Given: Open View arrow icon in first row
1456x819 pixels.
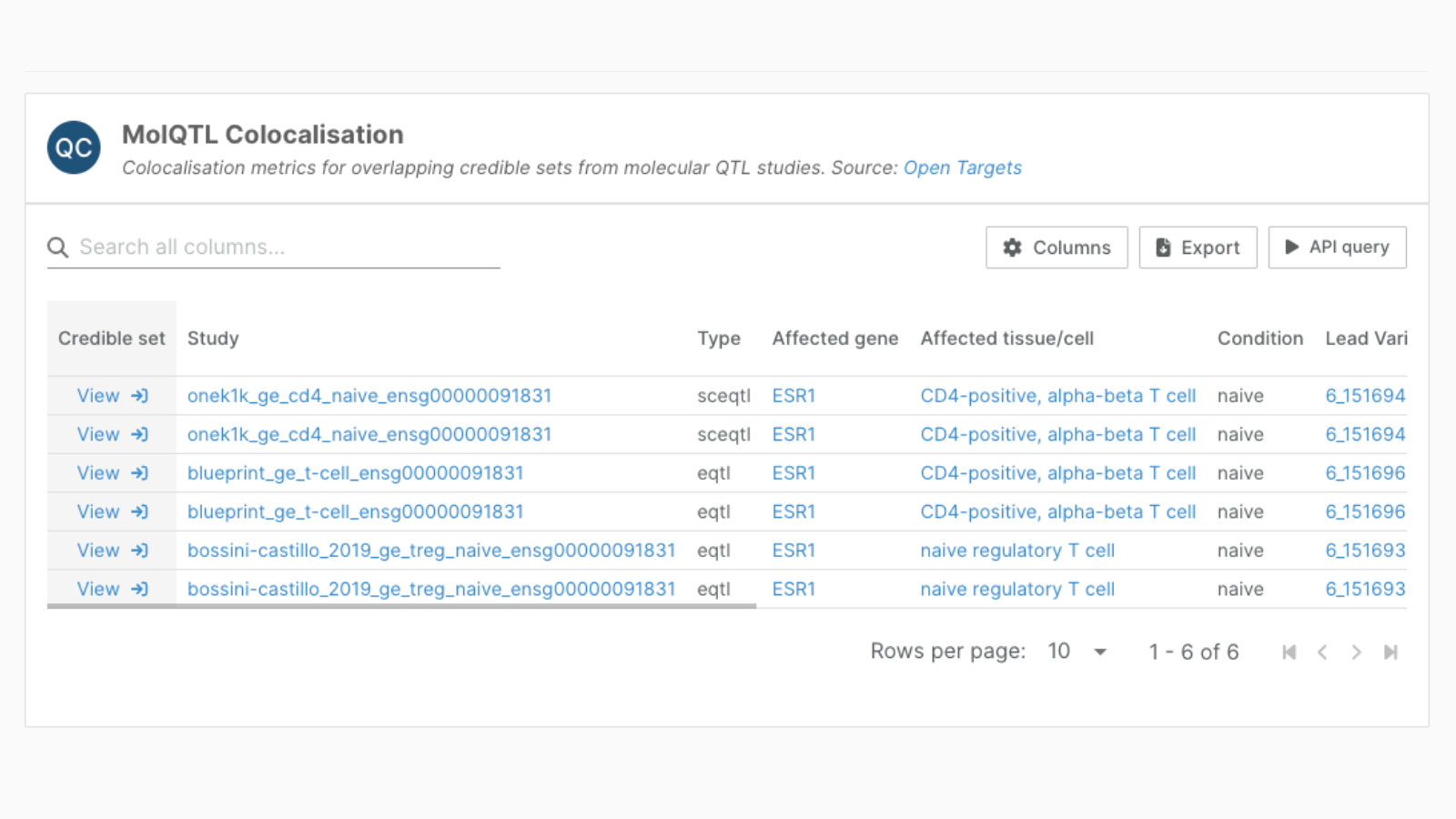Looking at the screenshot, I should pos(139,396).
